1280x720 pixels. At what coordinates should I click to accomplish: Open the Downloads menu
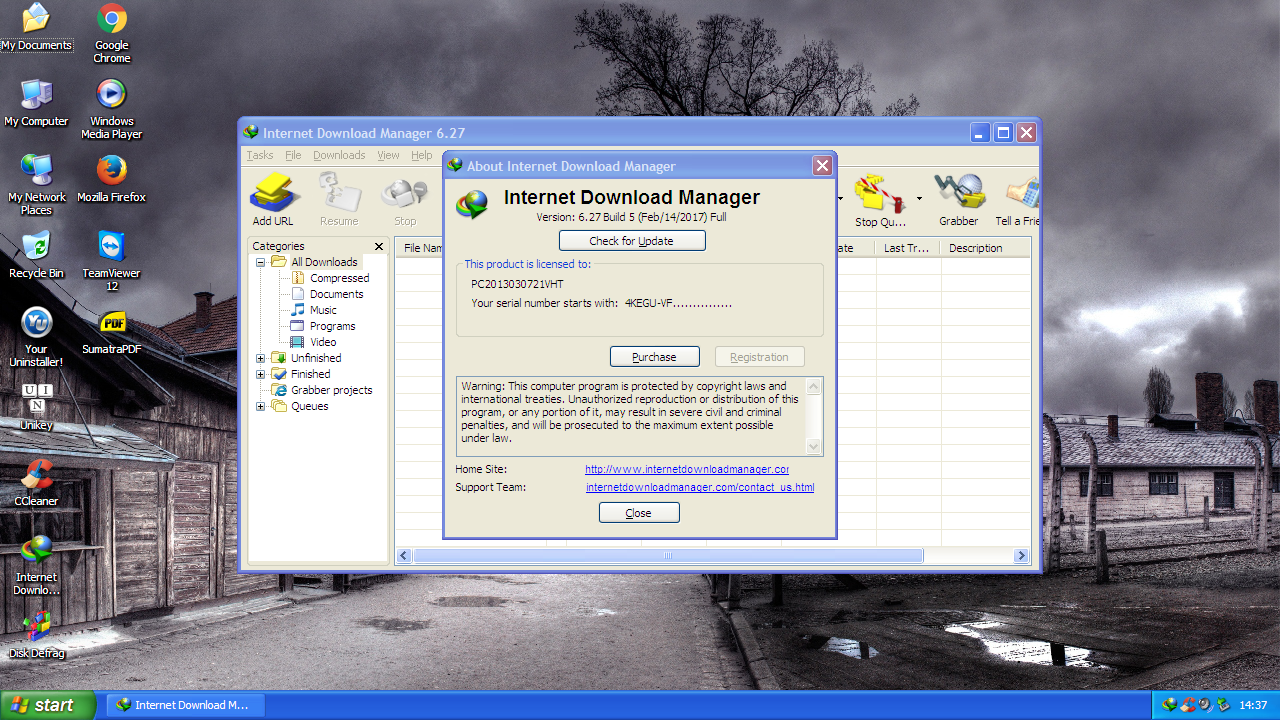pos(339,155)
